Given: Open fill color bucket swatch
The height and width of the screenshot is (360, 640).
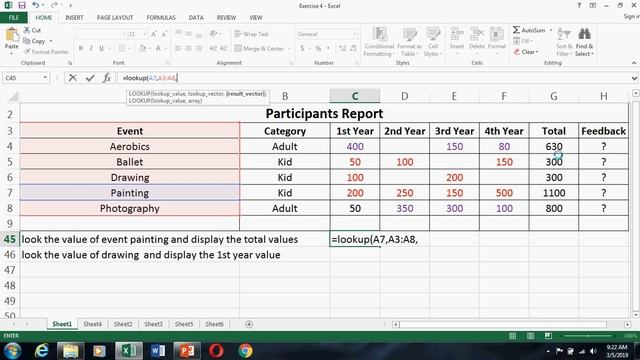Looking at the screenshot, I should 142,49.
